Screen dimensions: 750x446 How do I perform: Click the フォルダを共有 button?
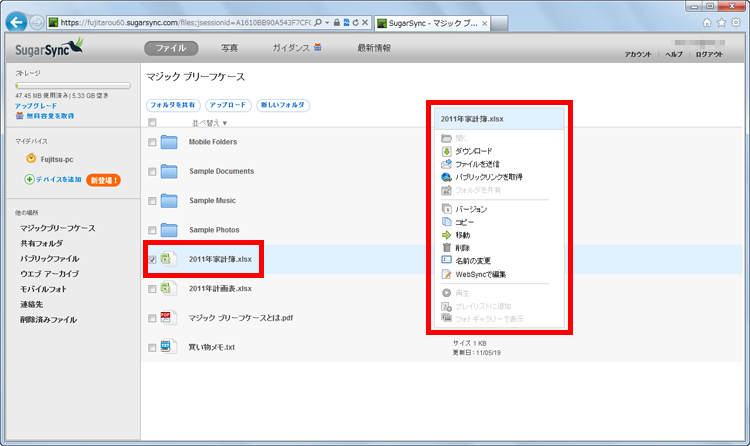point(173,105)
